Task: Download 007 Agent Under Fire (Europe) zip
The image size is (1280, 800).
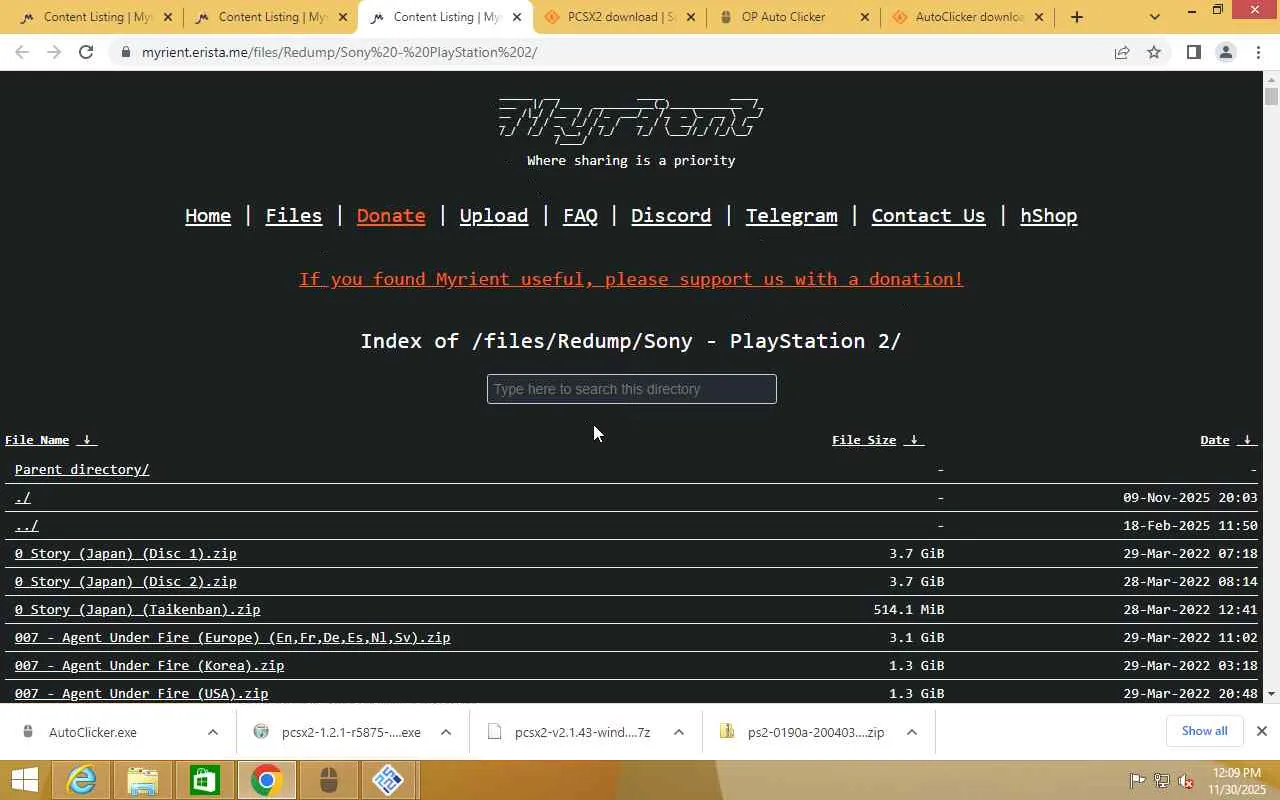Action: [233, 637]
